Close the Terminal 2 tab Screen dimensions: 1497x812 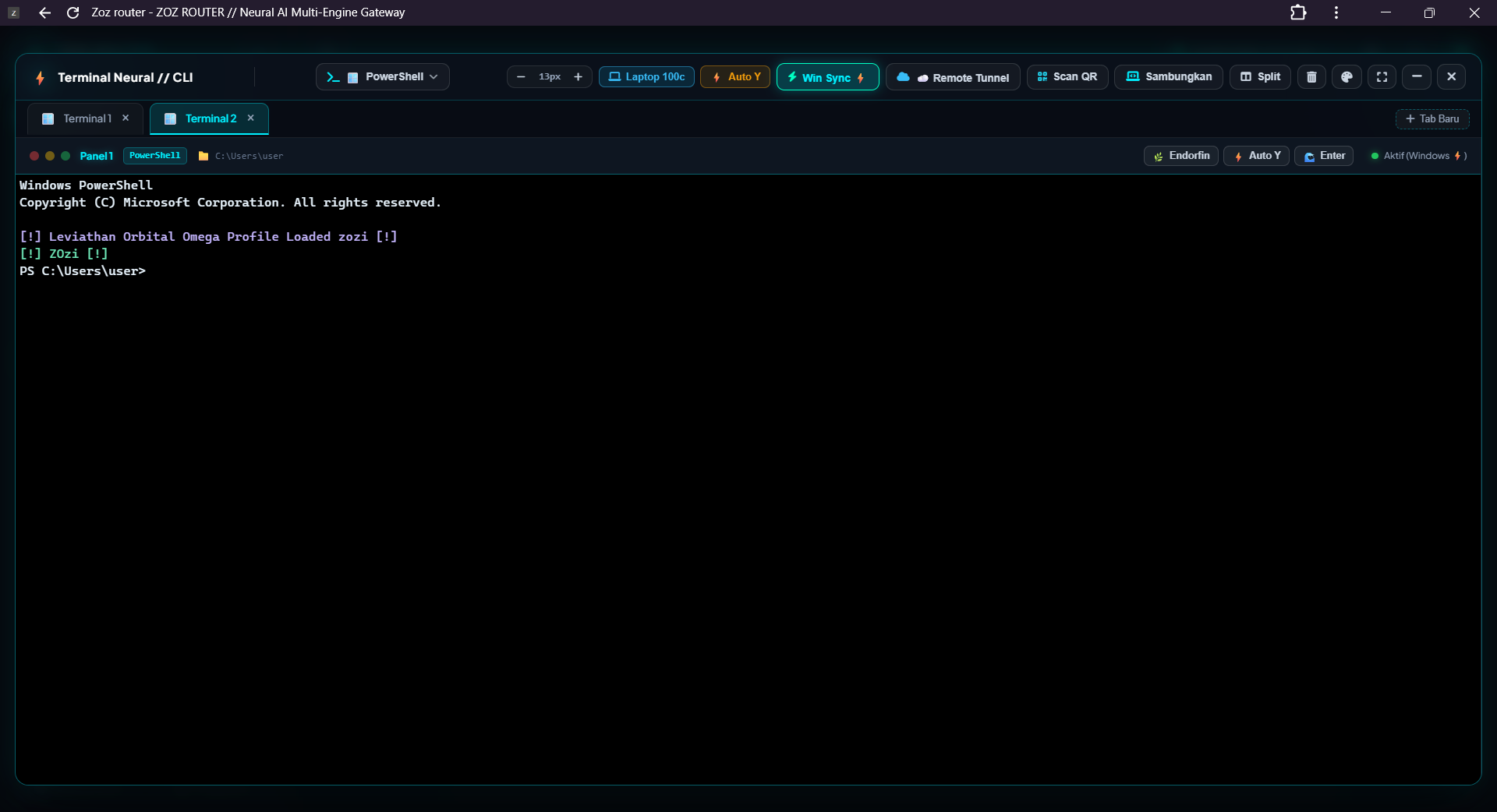[x=251, y=118]
